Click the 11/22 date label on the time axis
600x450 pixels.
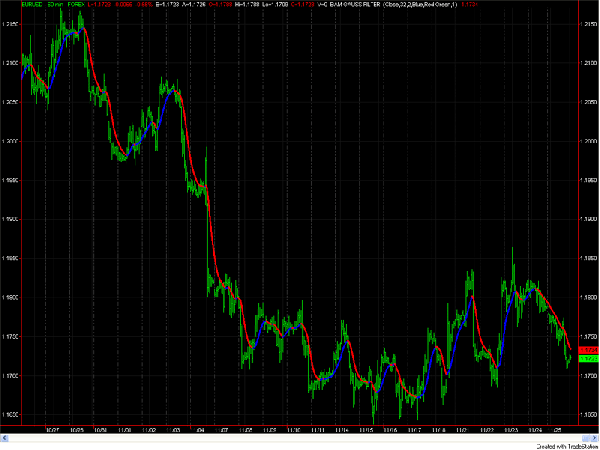487,430
